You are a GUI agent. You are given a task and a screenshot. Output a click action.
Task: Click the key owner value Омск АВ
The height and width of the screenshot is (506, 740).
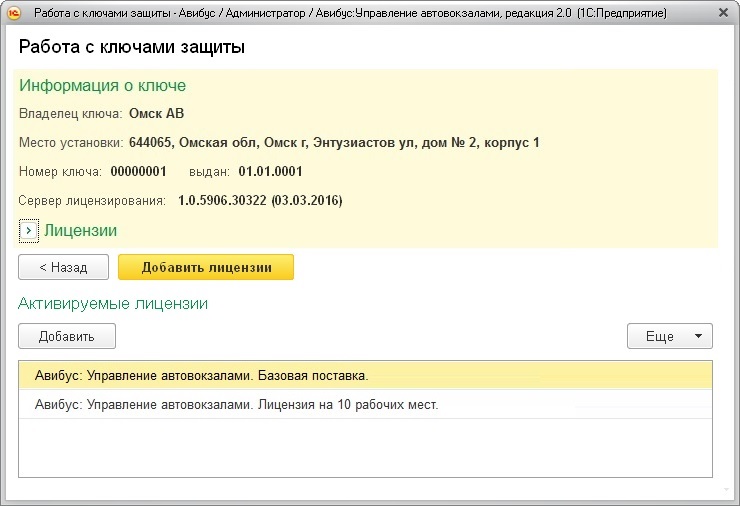tap(156, 114)
